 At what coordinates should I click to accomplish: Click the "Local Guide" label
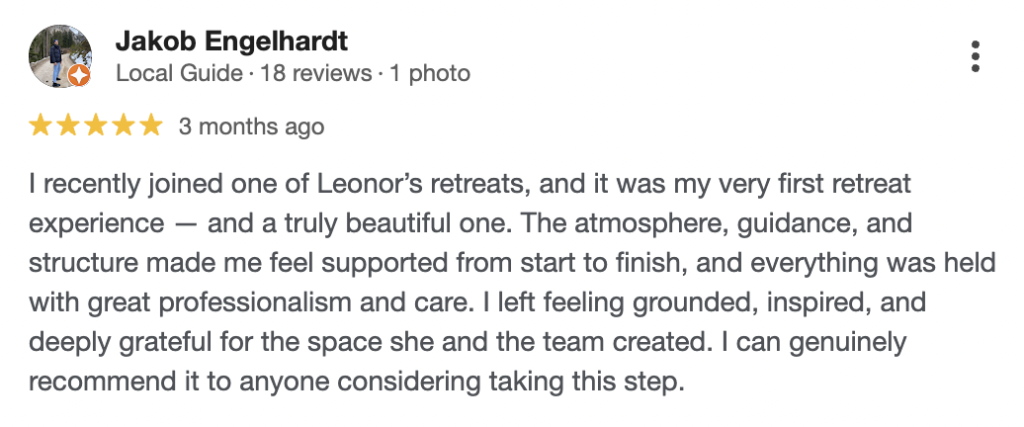tap(180, 73)
